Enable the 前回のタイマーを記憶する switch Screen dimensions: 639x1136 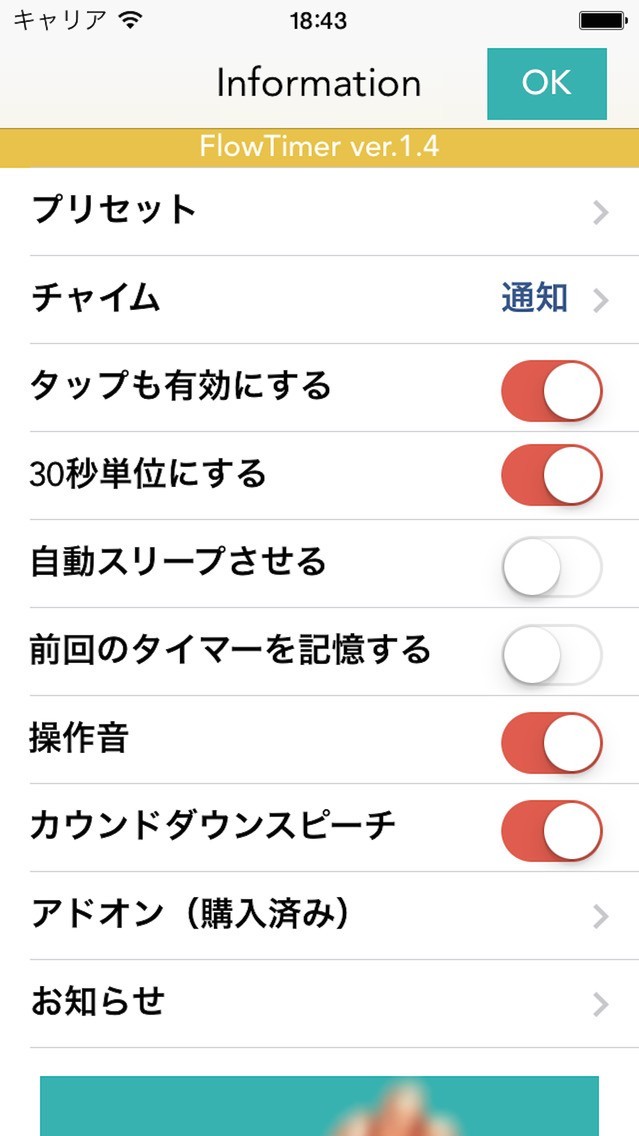pos(551,652)
